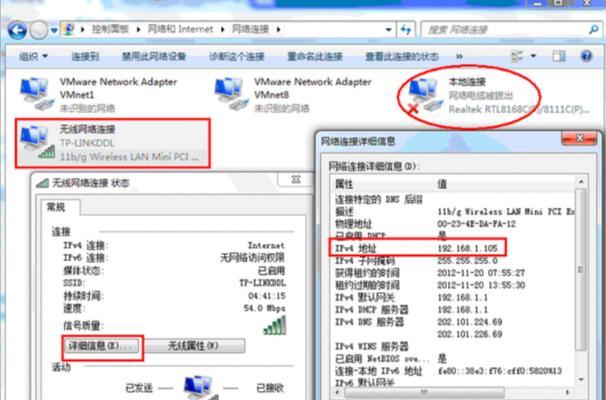Click the 详细信息 button

click(102, 346)
